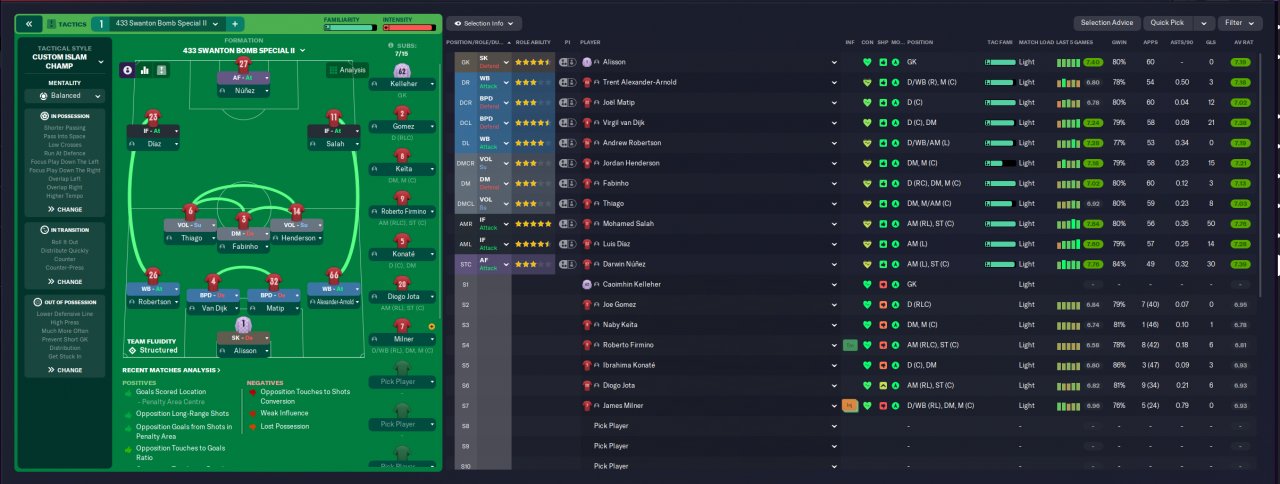Click the Selection Advice button
This screenshot has height=484, width=1280.
click(1107, 23)
